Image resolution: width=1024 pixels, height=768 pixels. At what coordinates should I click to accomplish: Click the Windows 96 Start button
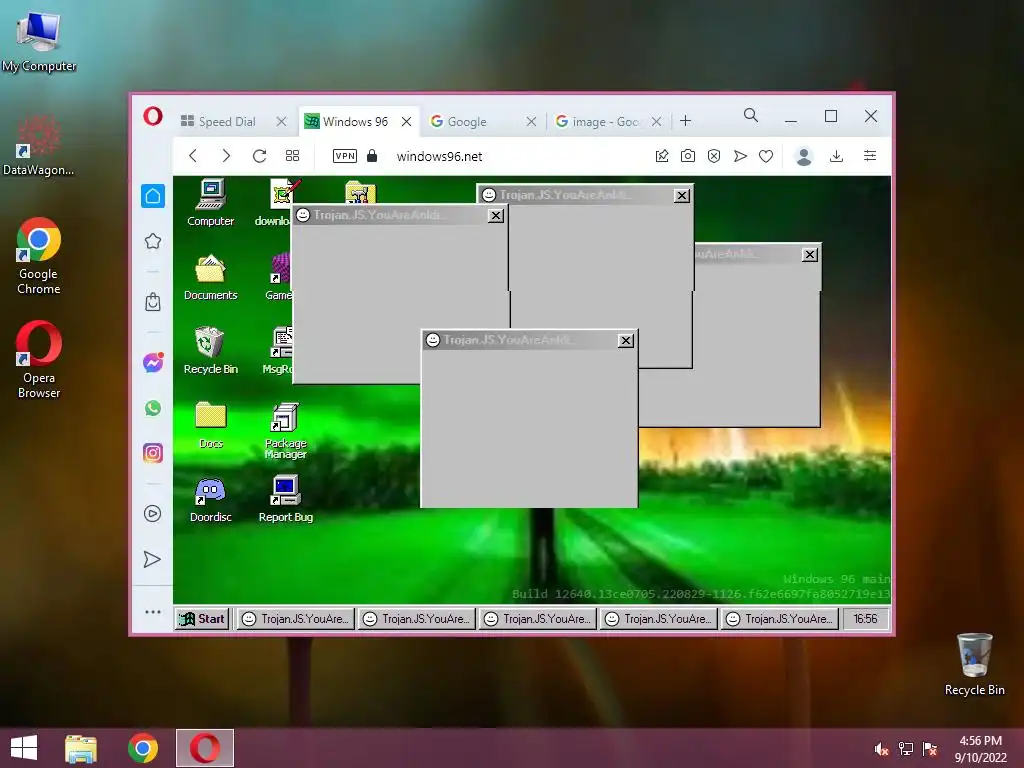(x=202, y=618)
